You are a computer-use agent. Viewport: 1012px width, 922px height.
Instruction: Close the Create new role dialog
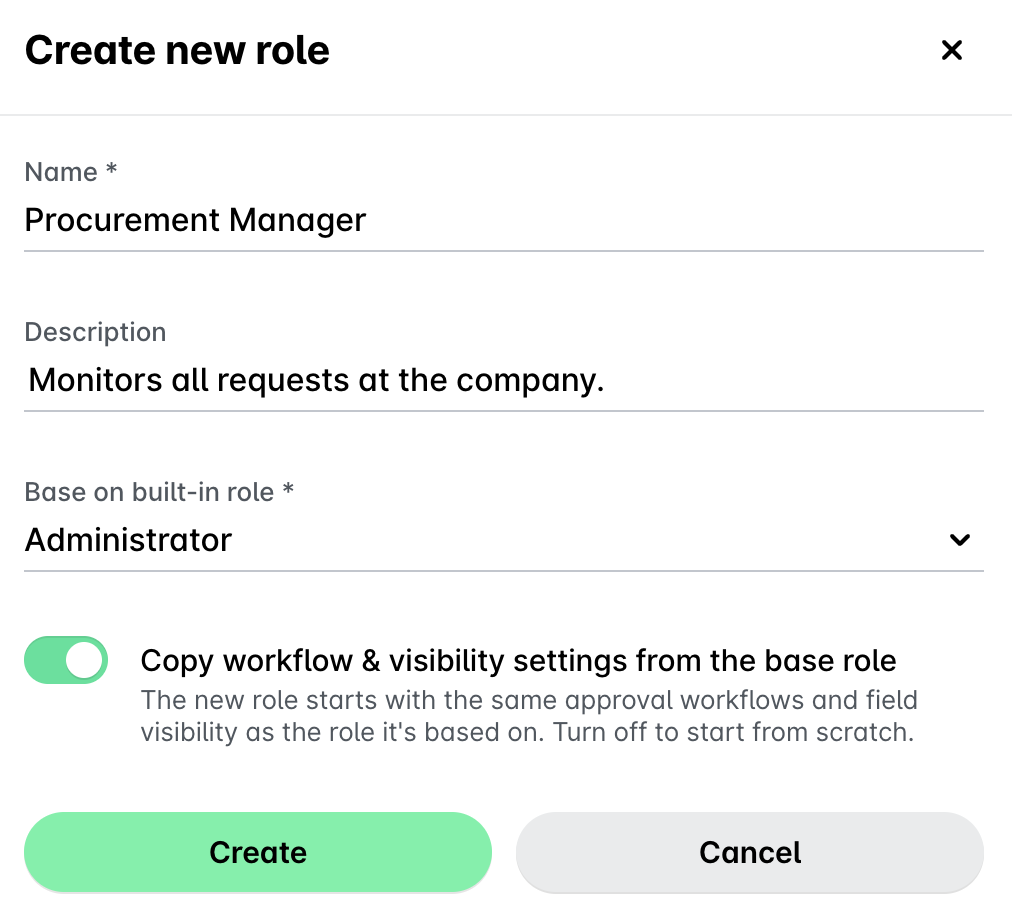click(951, 50)
